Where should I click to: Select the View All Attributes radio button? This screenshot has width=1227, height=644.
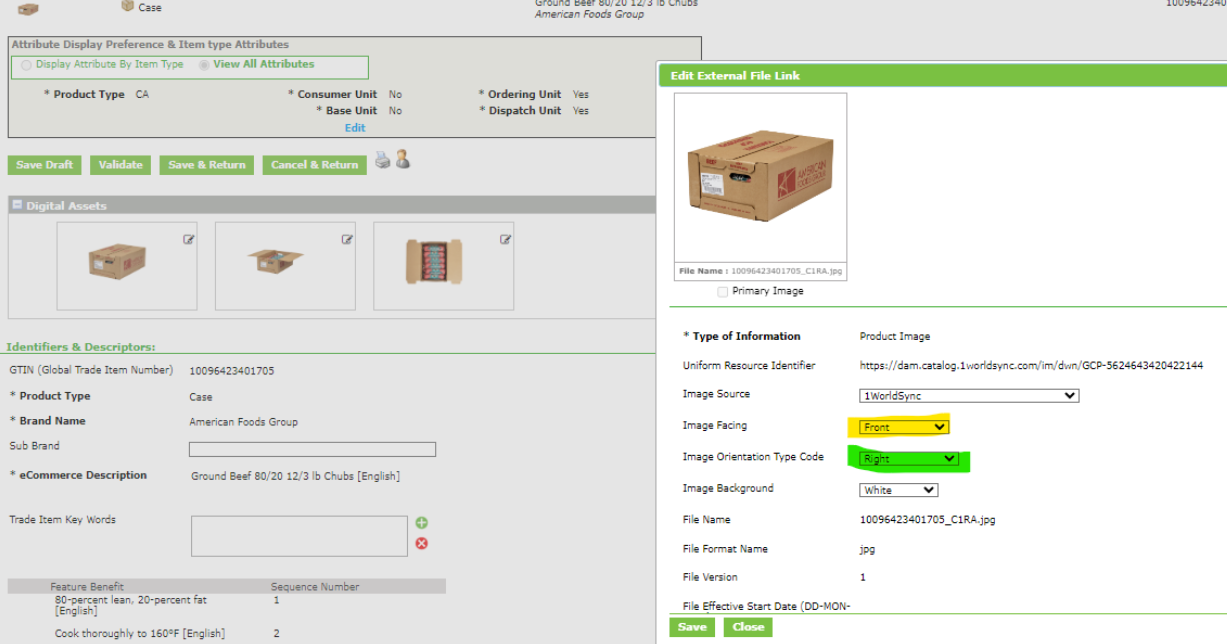(202, 63)
